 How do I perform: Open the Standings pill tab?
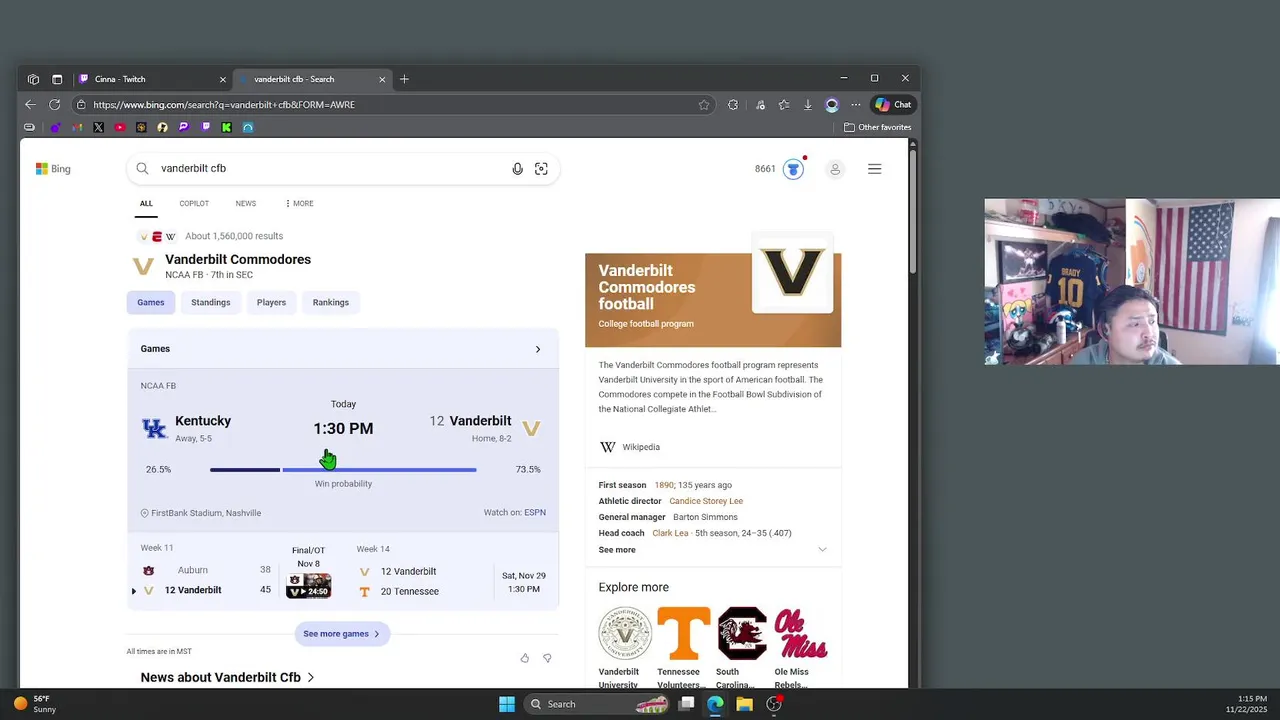click(211, 302)
